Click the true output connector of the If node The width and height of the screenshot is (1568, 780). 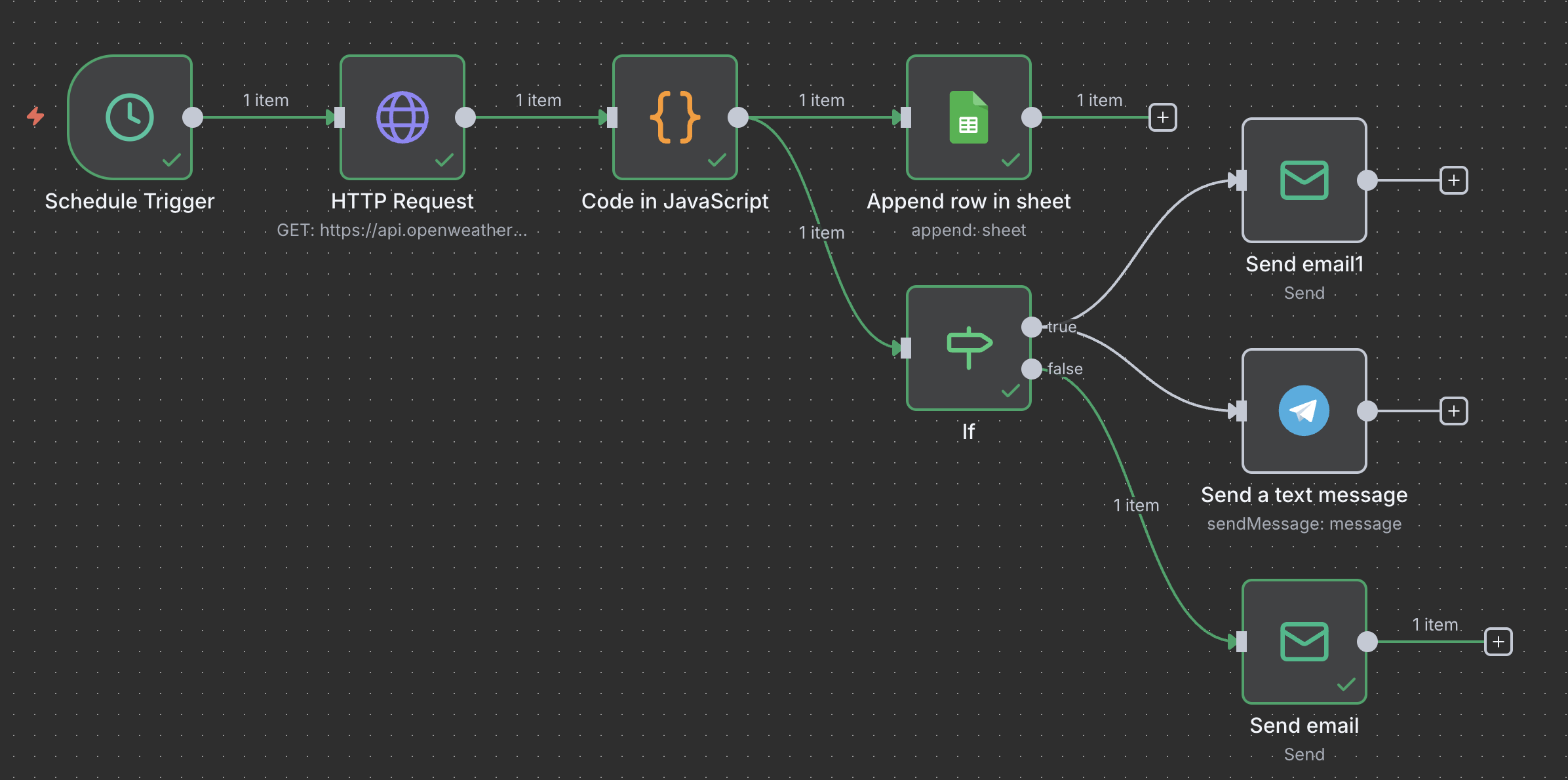tap(1031, 326)
